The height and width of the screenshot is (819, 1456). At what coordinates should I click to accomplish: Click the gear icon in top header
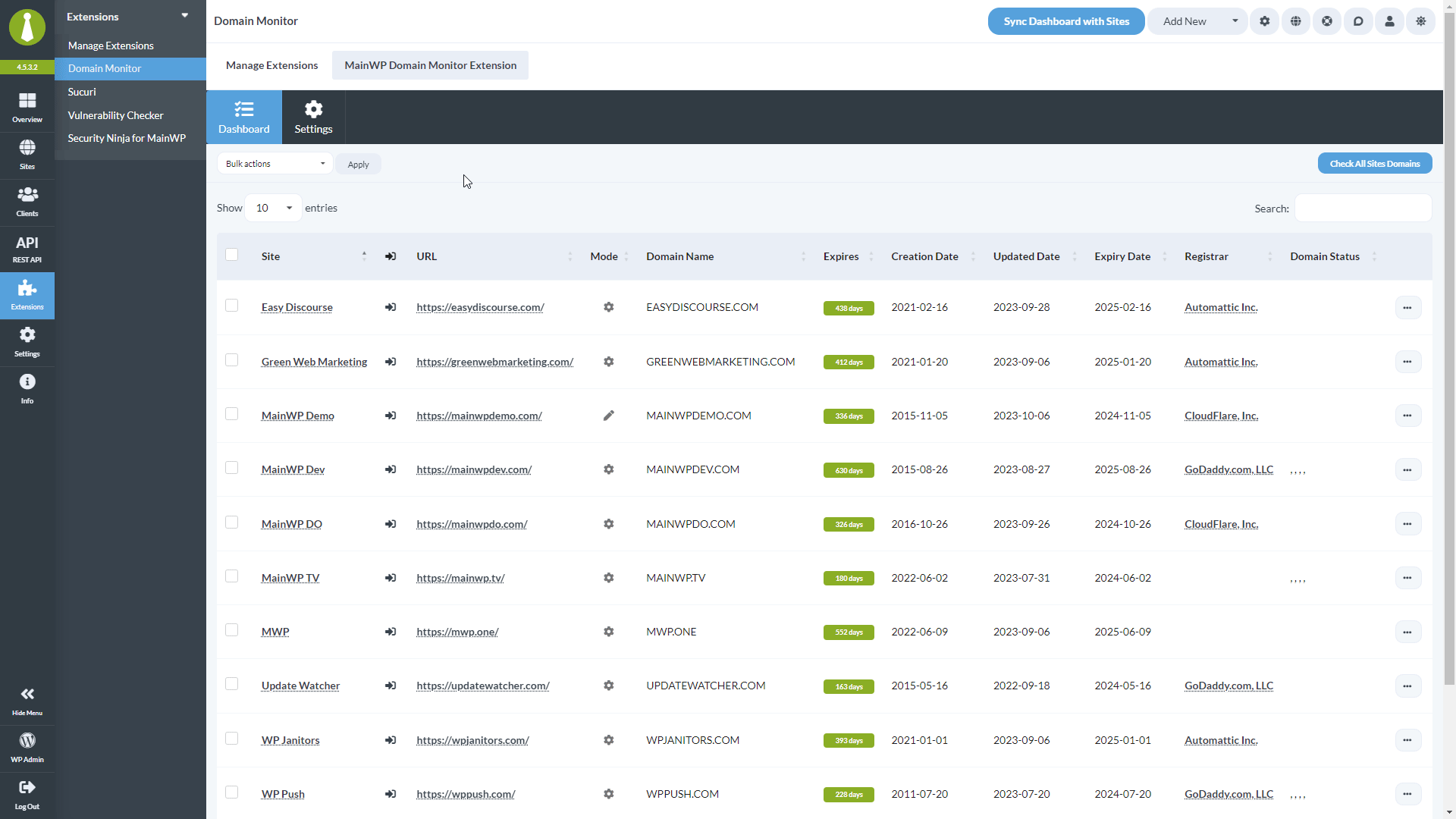click(x=1265, y=21)
